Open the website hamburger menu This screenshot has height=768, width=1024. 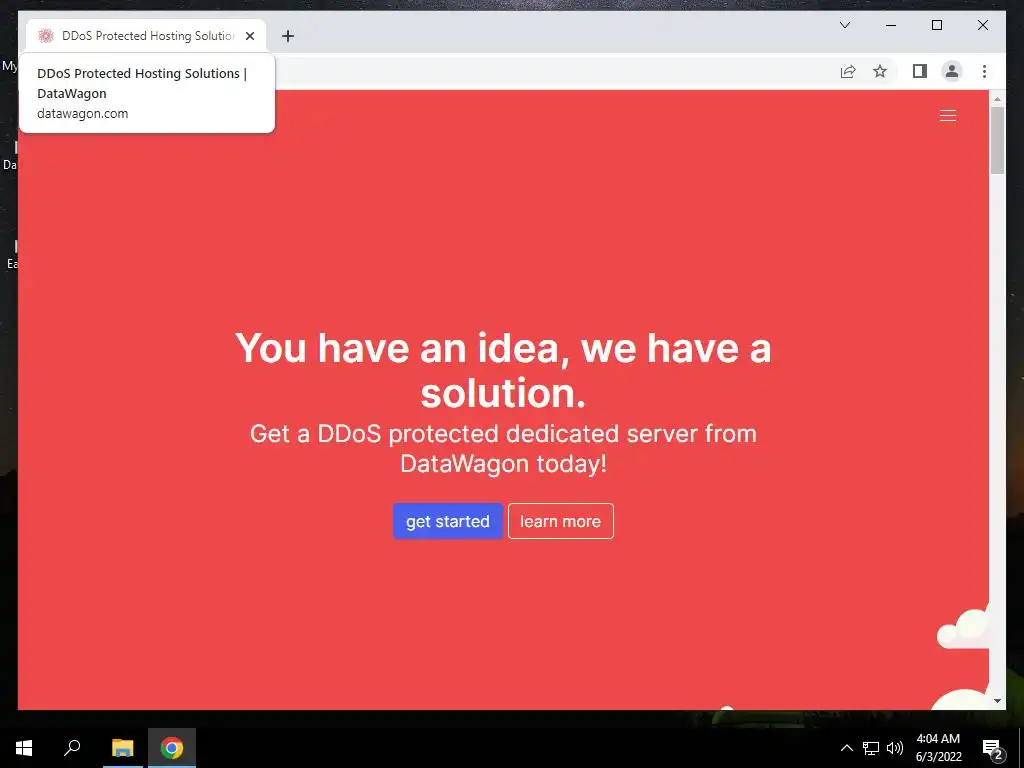(x=948, y=116)
